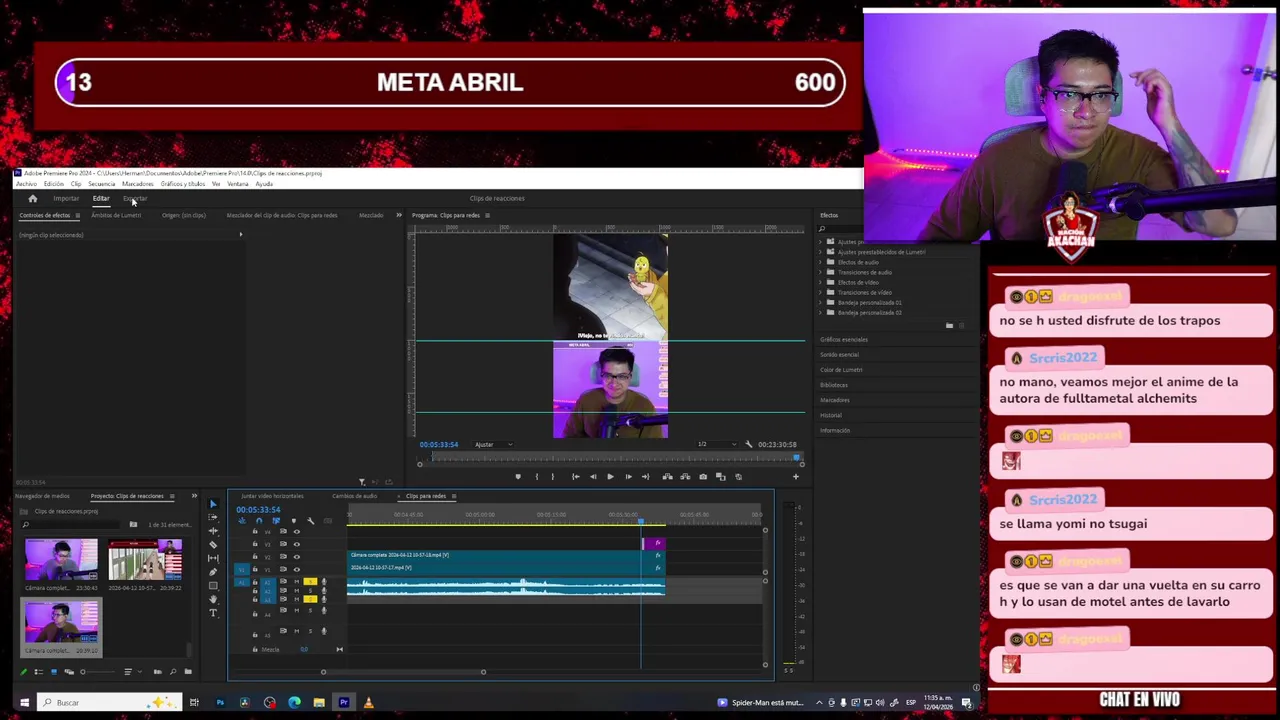1280x720 pixels.
Task: Show overflow panels chevron beside Mezclado tab
Action: (x=399, y=215)
